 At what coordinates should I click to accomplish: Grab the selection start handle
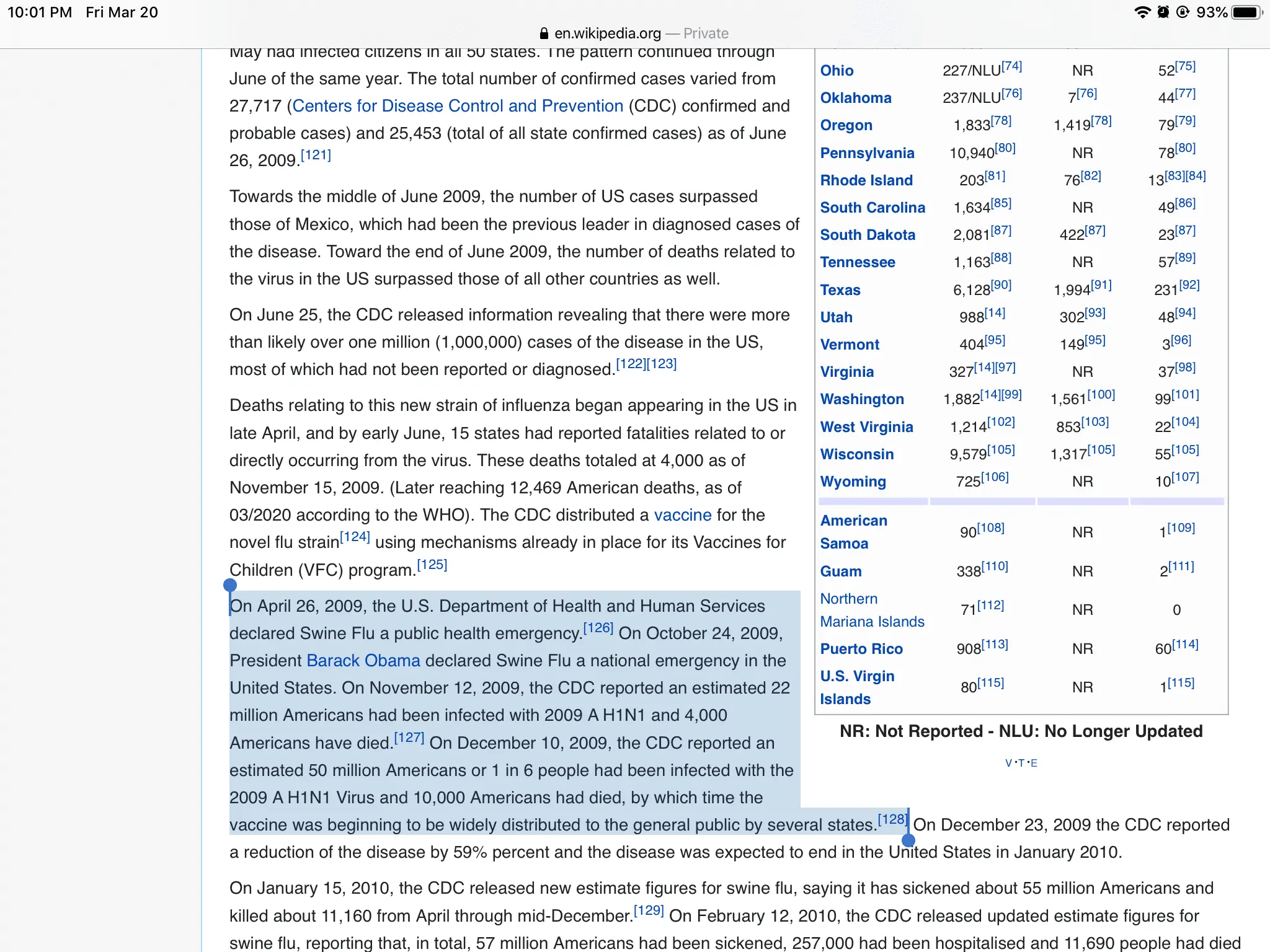coord(230,585)
